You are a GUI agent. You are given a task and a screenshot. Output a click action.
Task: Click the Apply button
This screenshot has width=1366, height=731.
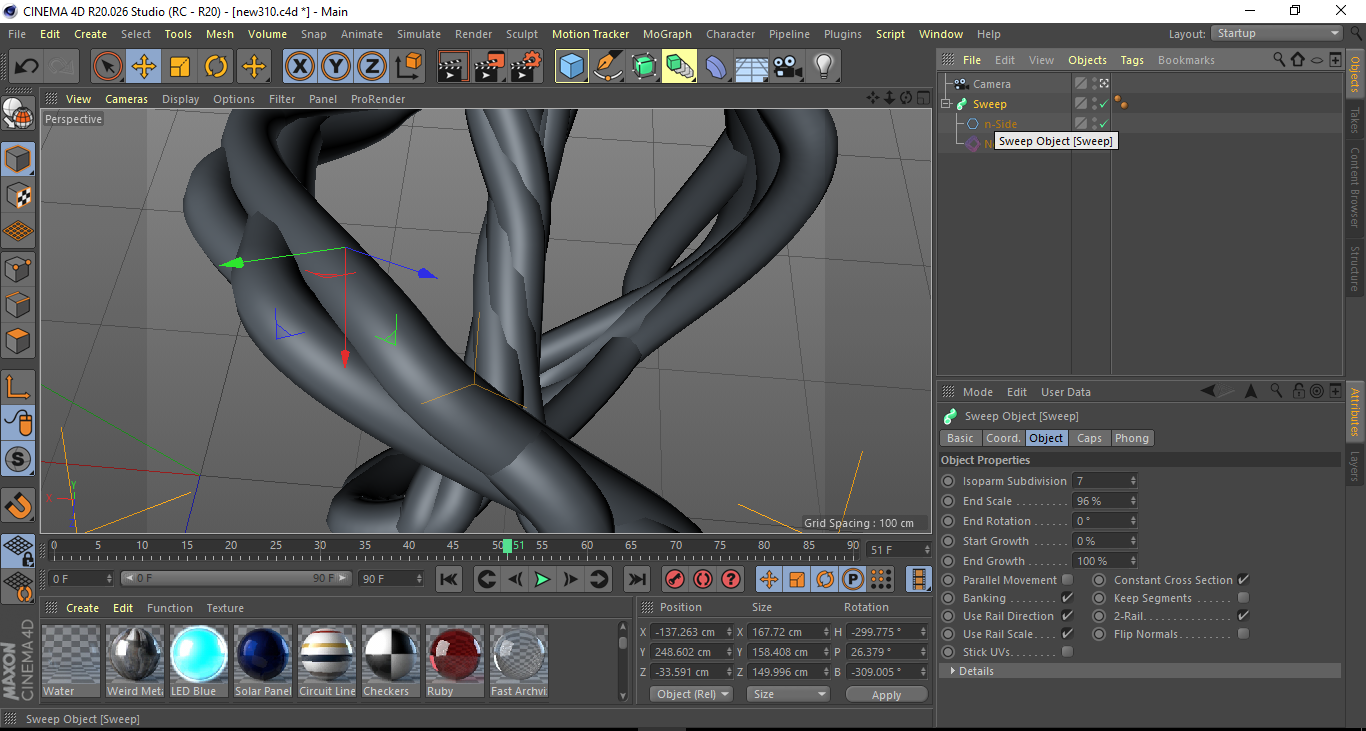[x=886, y=694]
